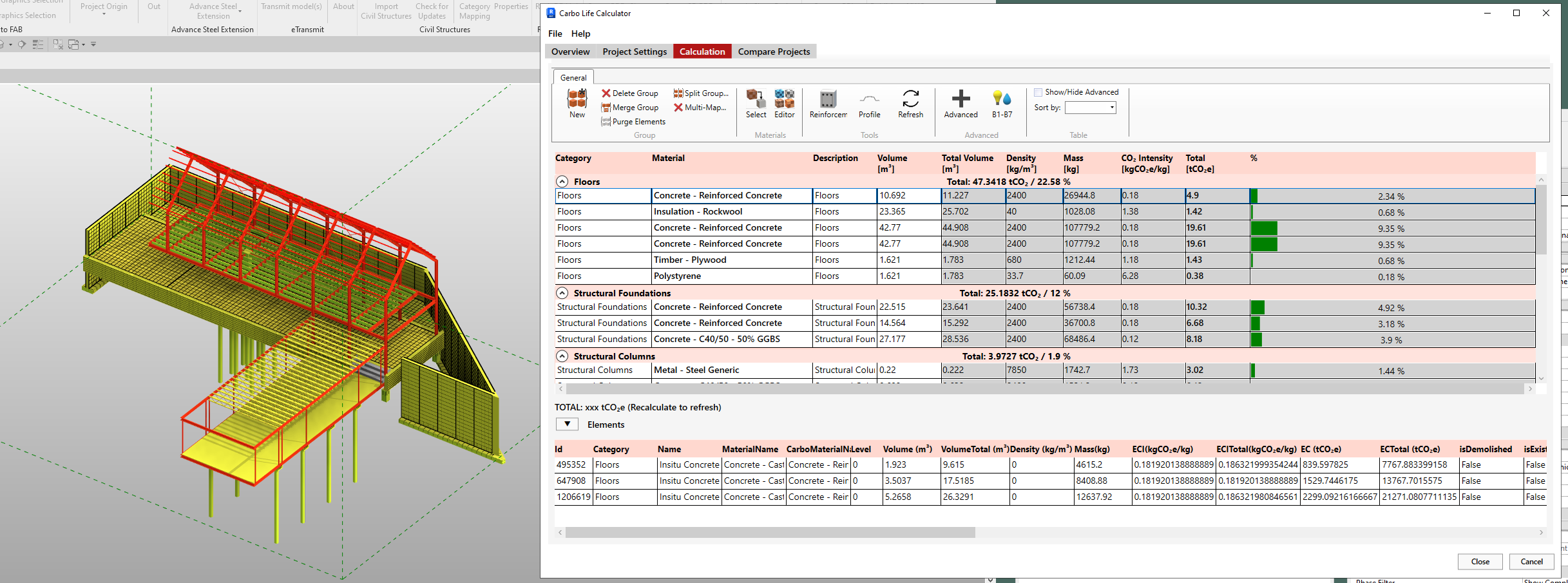
Task: Click the Cancel button
Action: click(x=1531, y=561)
